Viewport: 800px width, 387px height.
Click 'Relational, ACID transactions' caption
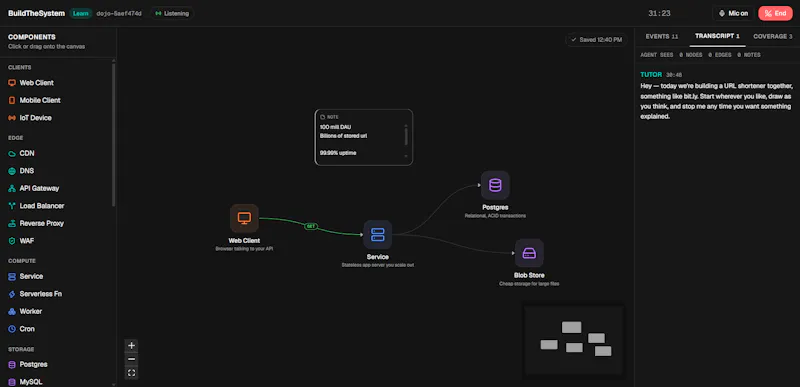[x=495, y=216]
